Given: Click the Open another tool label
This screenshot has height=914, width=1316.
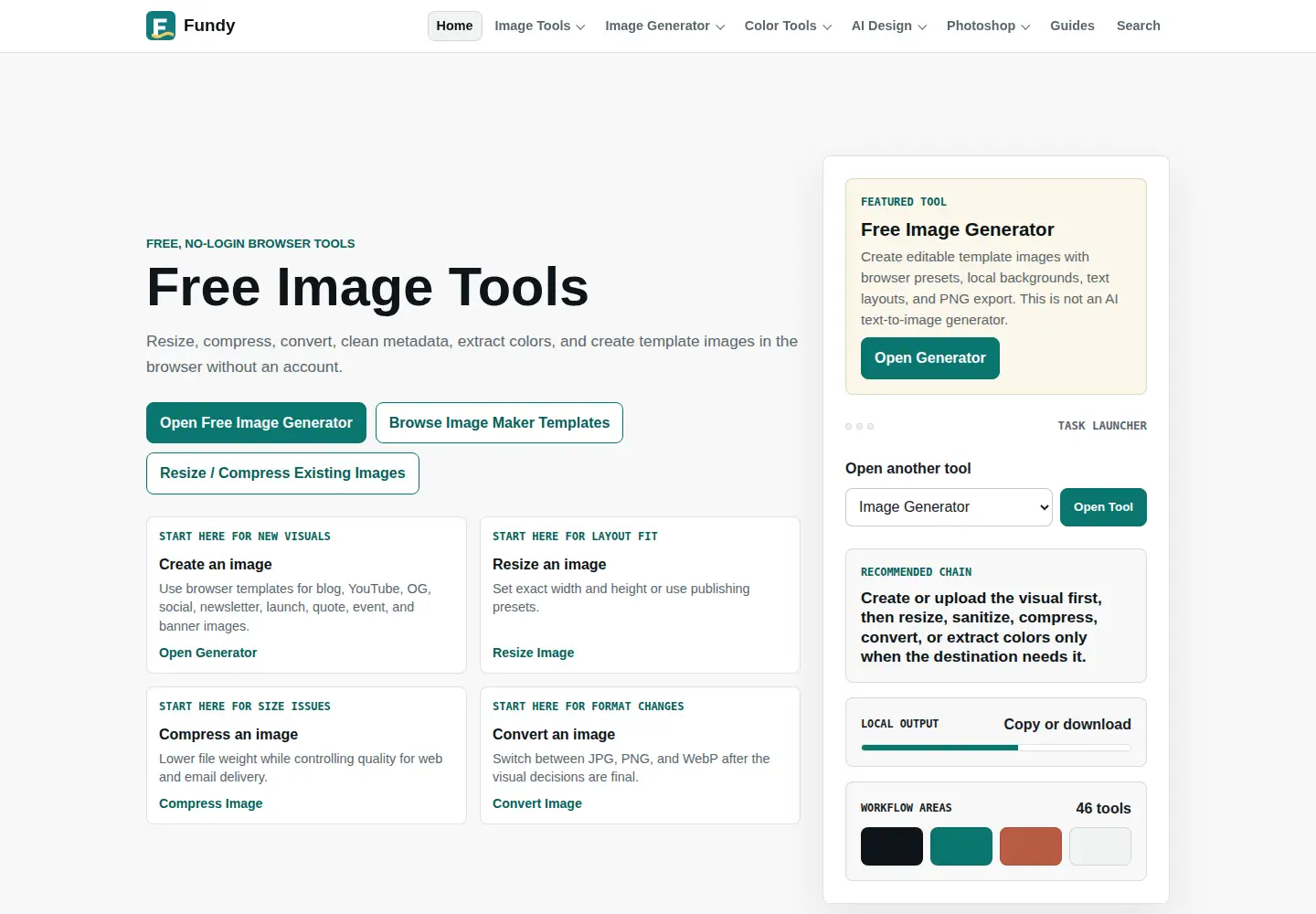Looking at the screenshot, I should tap(907, 469).
